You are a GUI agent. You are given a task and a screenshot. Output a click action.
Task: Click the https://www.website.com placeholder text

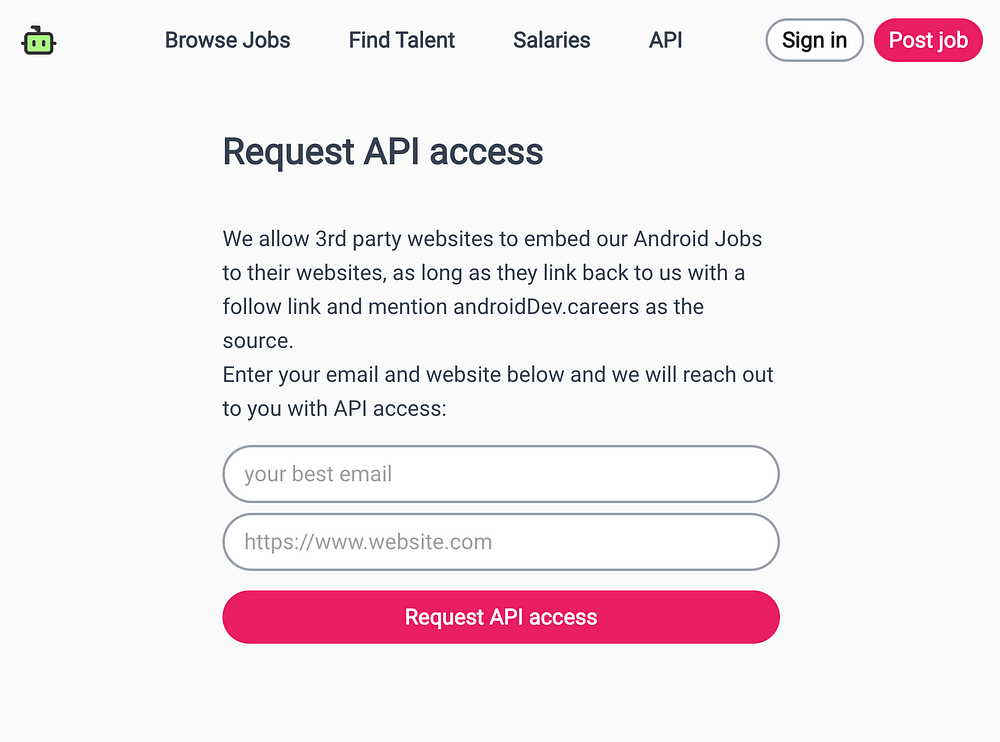368,542
